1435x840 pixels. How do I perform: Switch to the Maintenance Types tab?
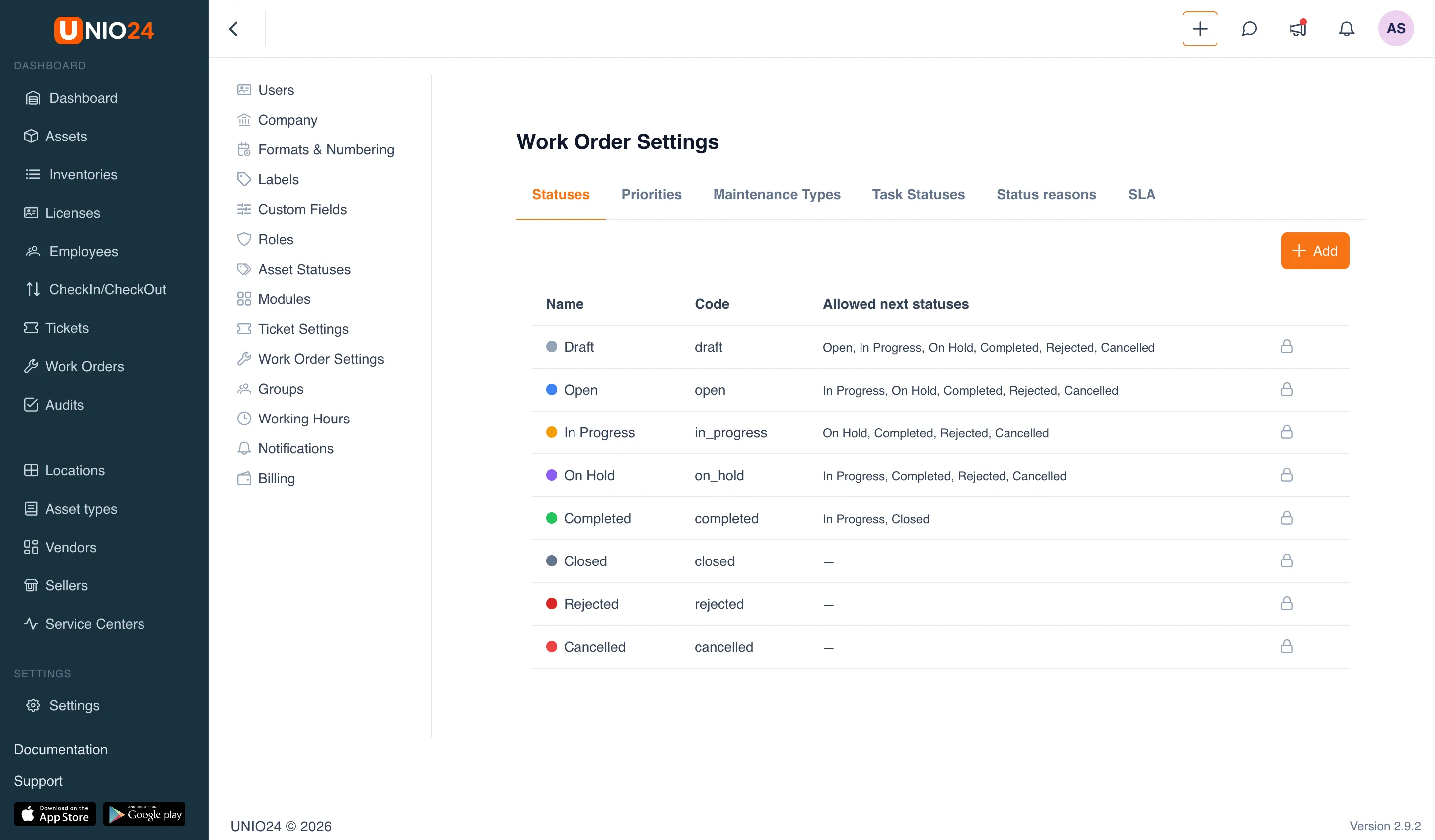coord(777,195)
